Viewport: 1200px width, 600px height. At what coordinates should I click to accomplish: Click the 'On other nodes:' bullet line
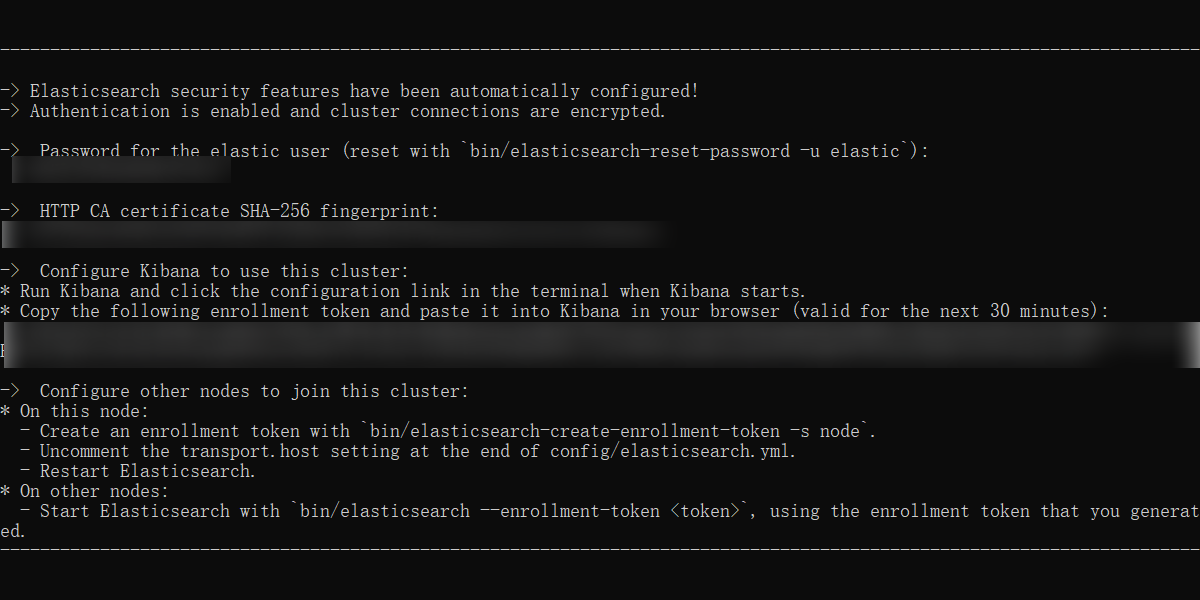[85, 491]
